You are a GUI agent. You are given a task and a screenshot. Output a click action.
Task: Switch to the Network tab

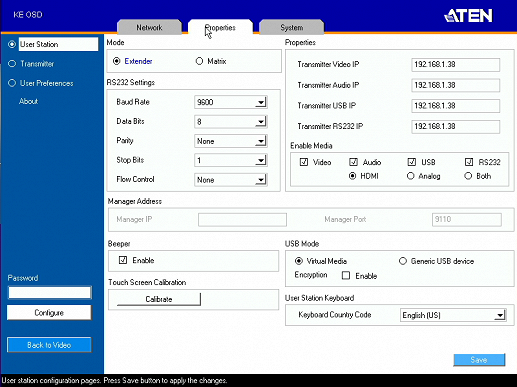pyautogui.click(x=149, y=27)
